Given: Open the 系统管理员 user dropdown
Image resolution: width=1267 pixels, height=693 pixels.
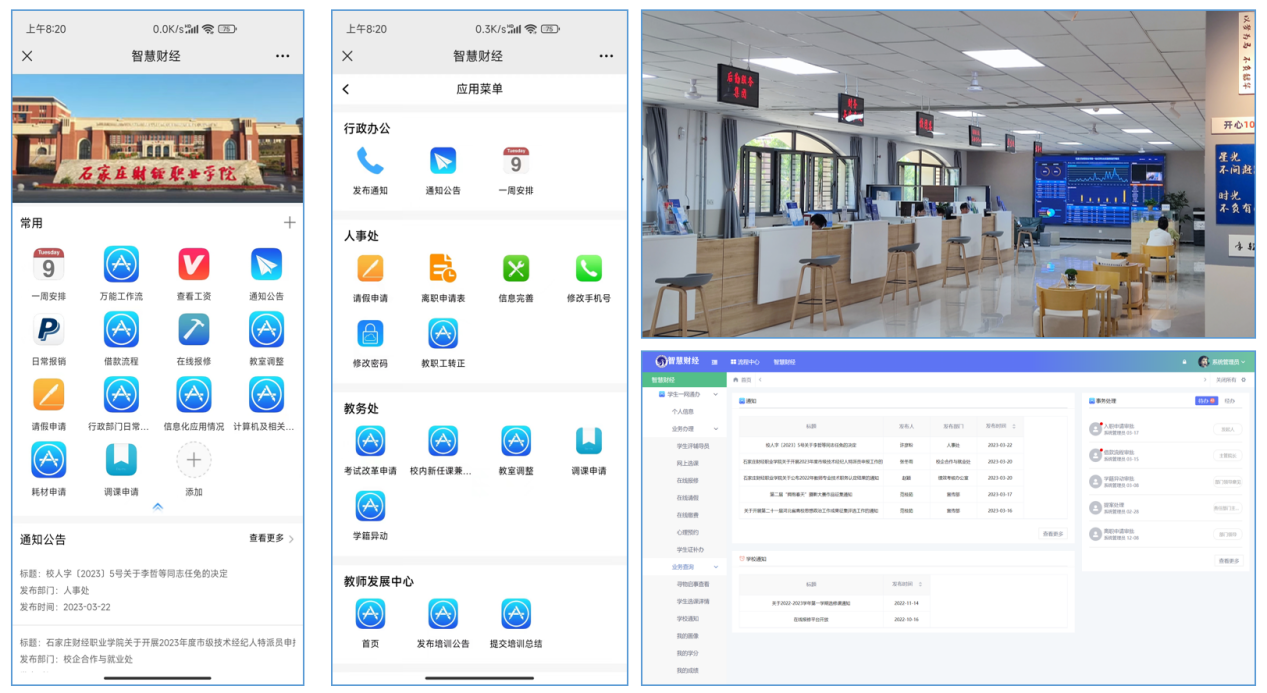Looking at the screenshot, I should click(1225, 362).
